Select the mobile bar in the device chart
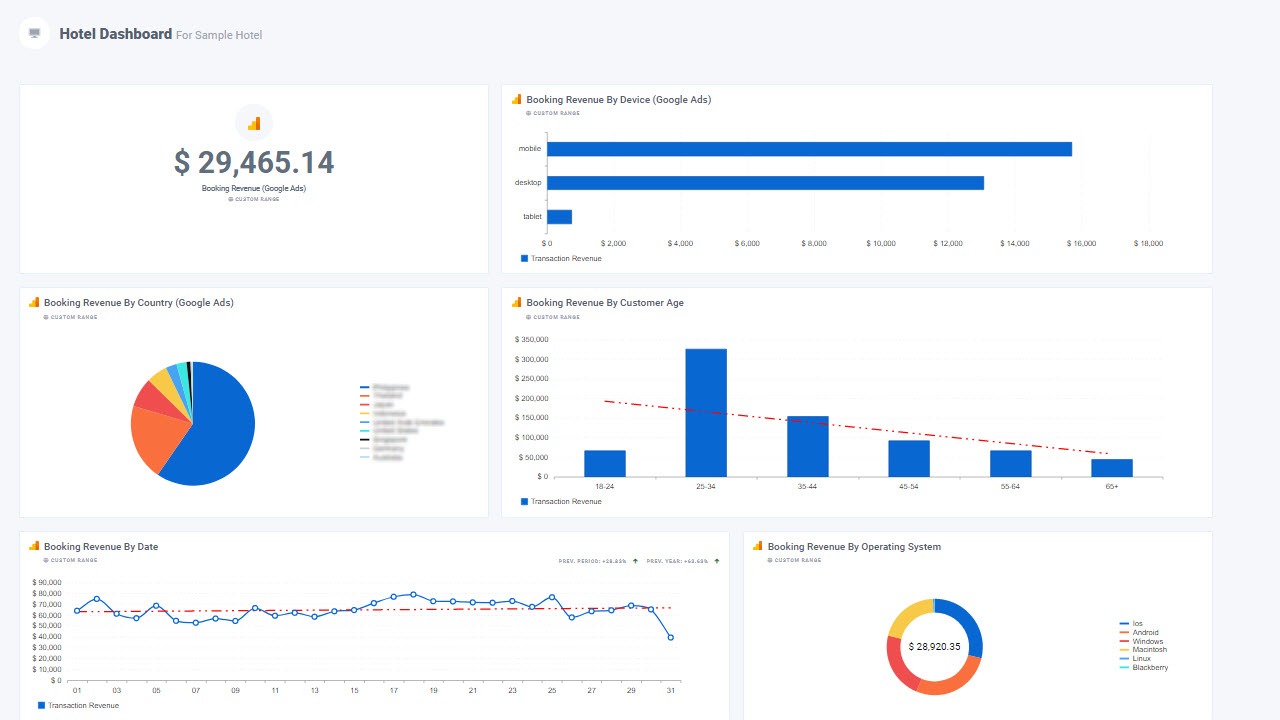 809,149
